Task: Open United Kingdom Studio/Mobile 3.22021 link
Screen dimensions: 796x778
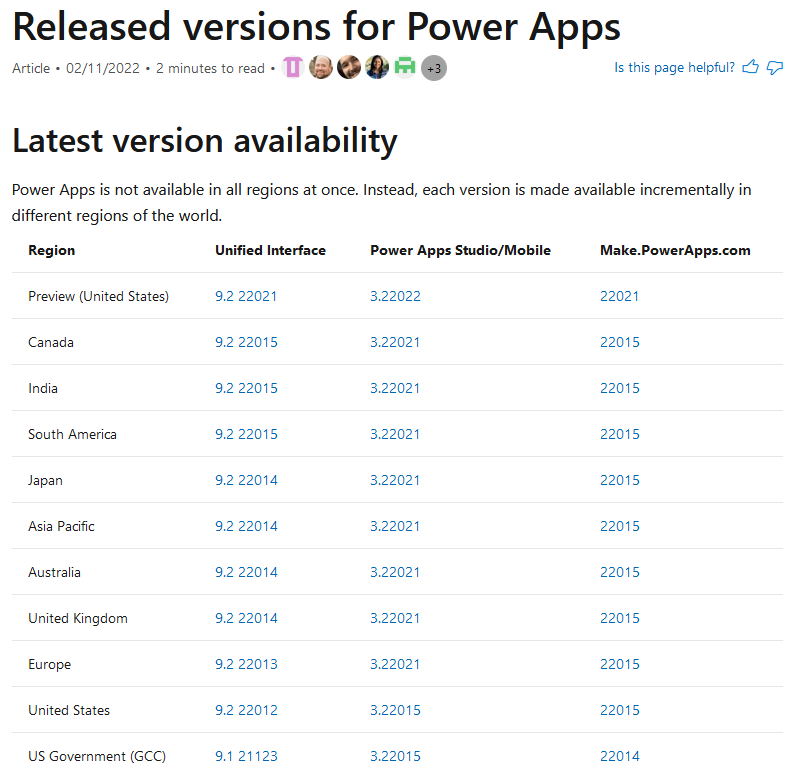Action: [x=395, y=618]
